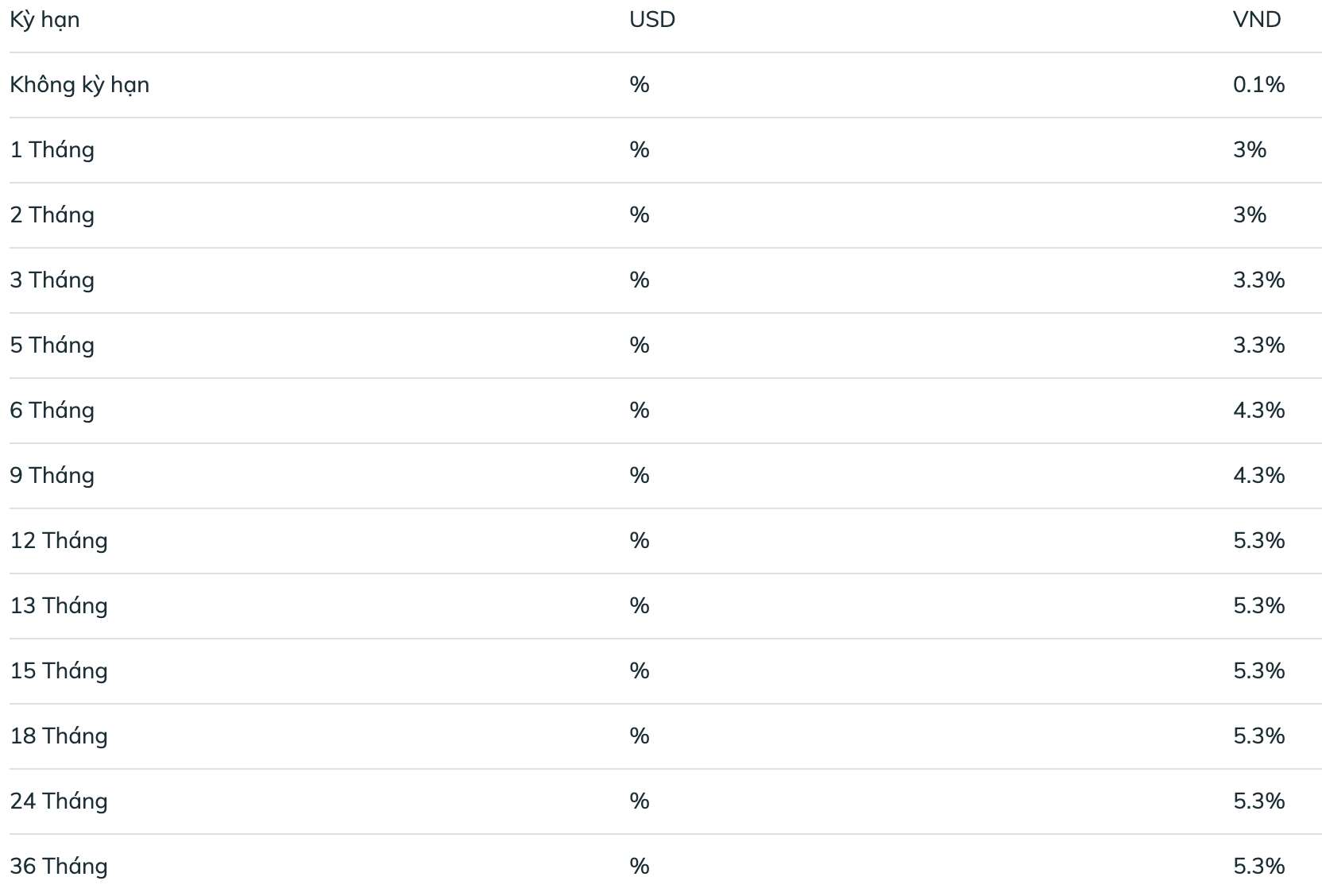
Task: Click the USD cell for 3 Tháng
Action: [x=639, y=280]
